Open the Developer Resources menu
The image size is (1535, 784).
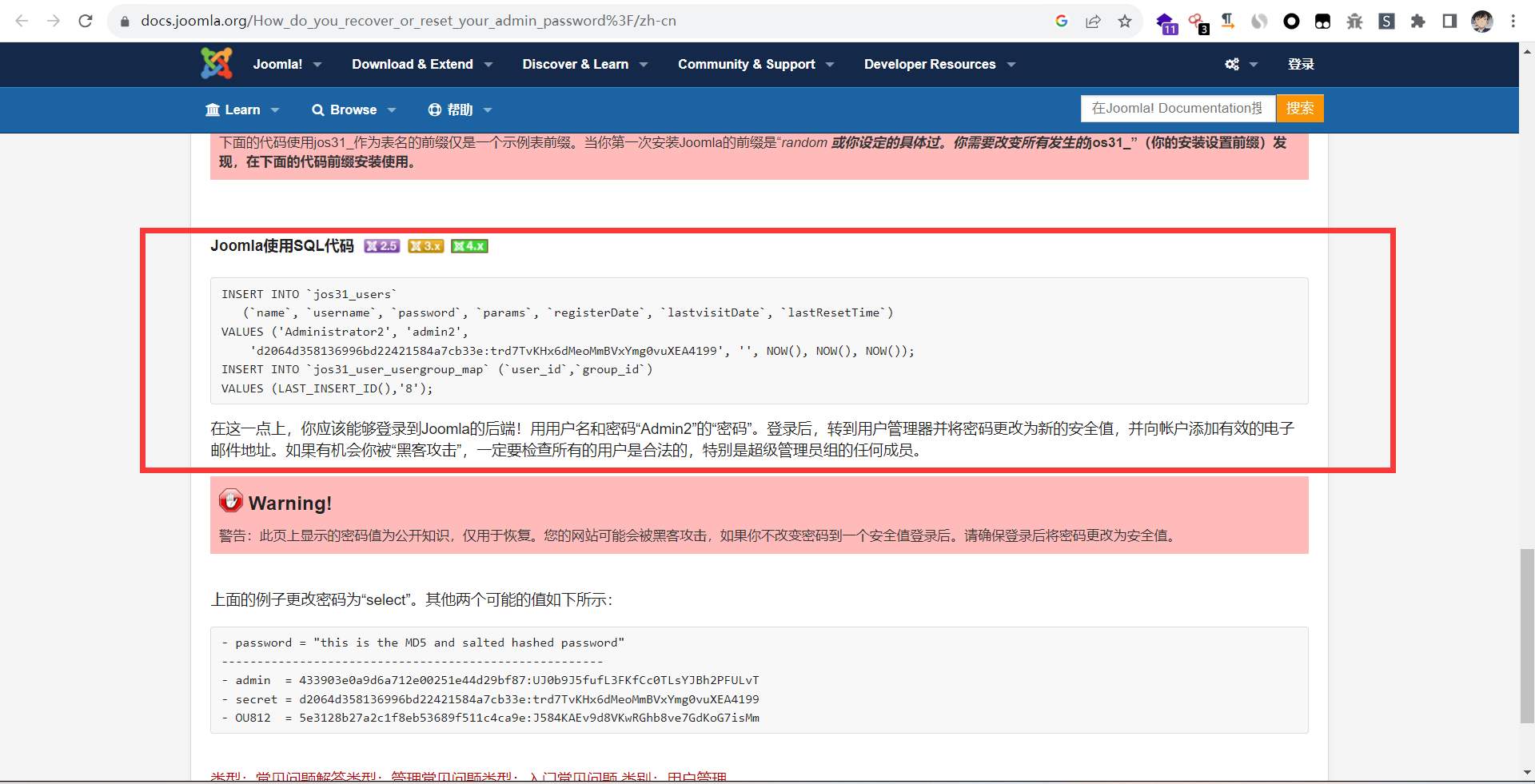tap(939, 64)
